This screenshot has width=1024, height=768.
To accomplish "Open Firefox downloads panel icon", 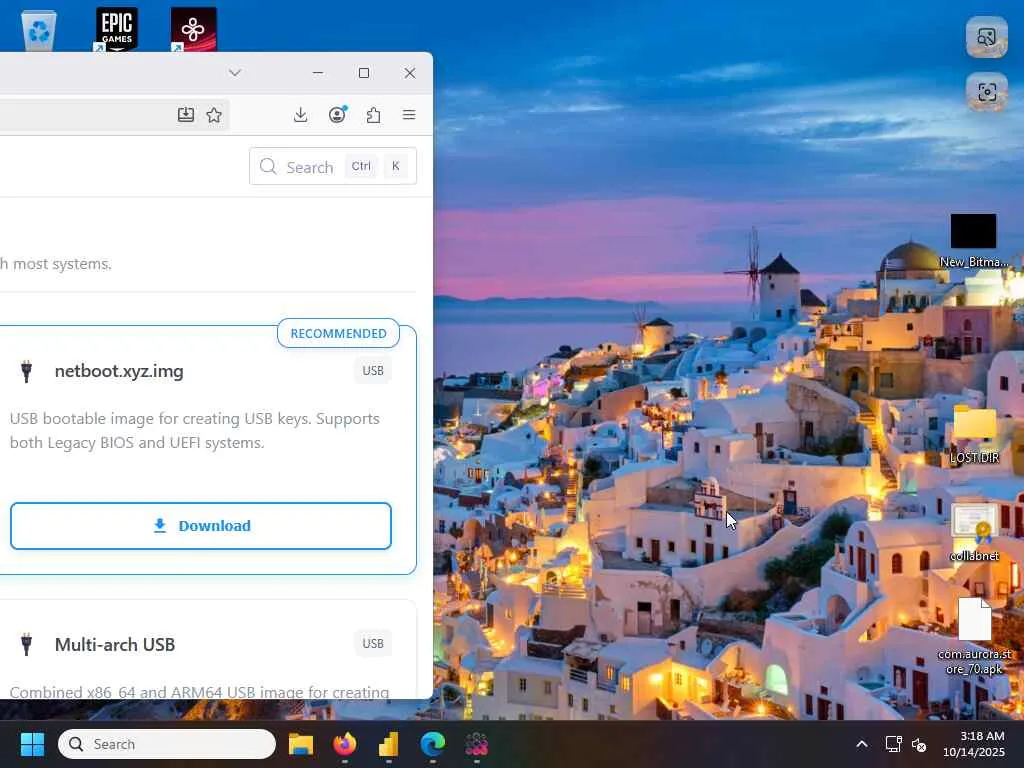I will pos(300,116).
